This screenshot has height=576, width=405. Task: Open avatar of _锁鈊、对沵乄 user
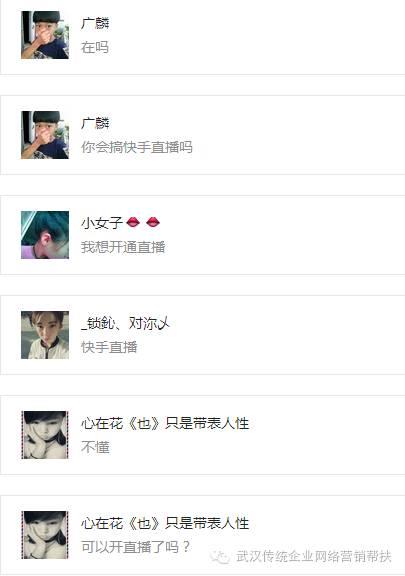coord(45,335)
